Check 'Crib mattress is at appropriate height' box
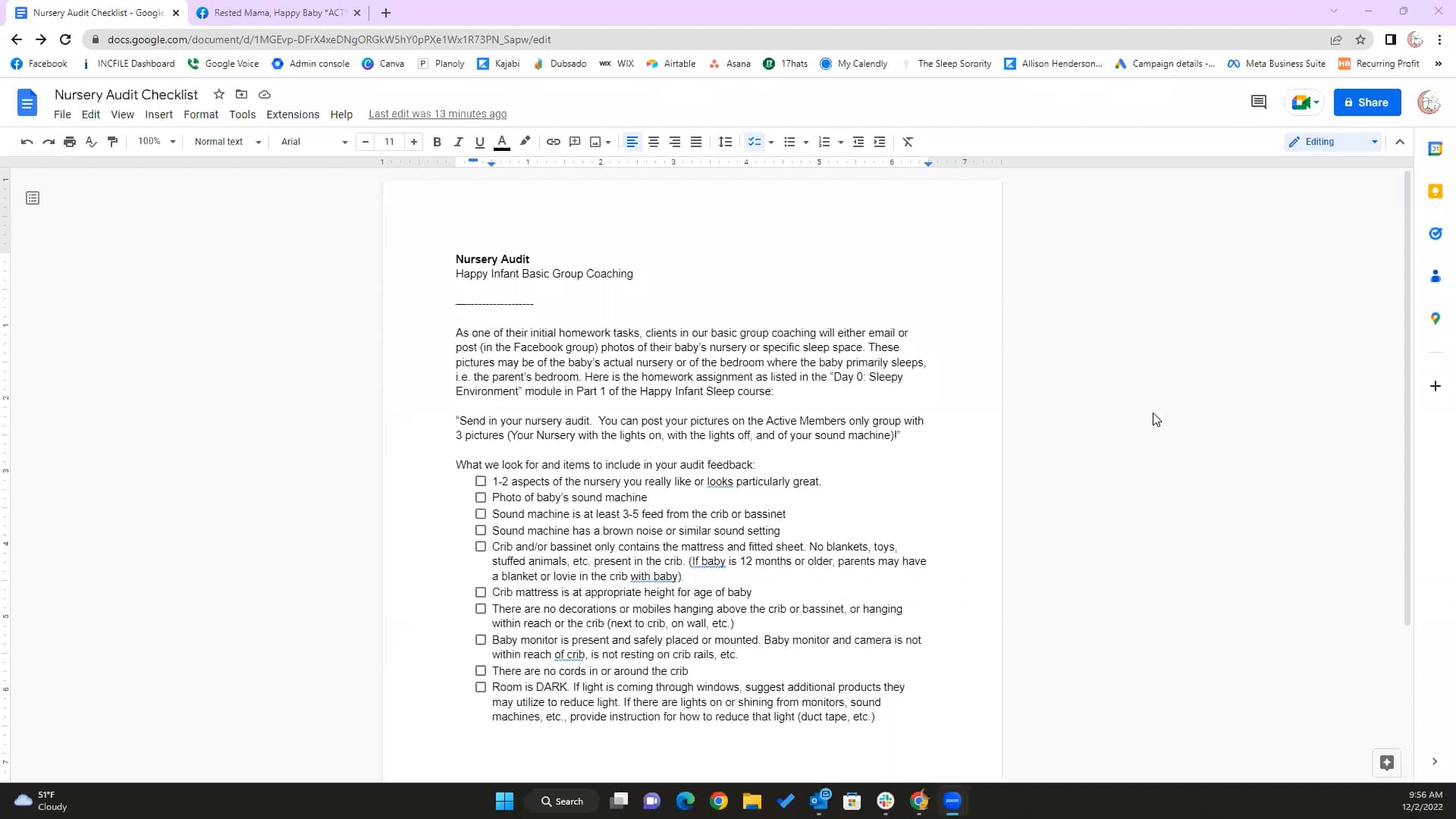 [x=481, y=592]
